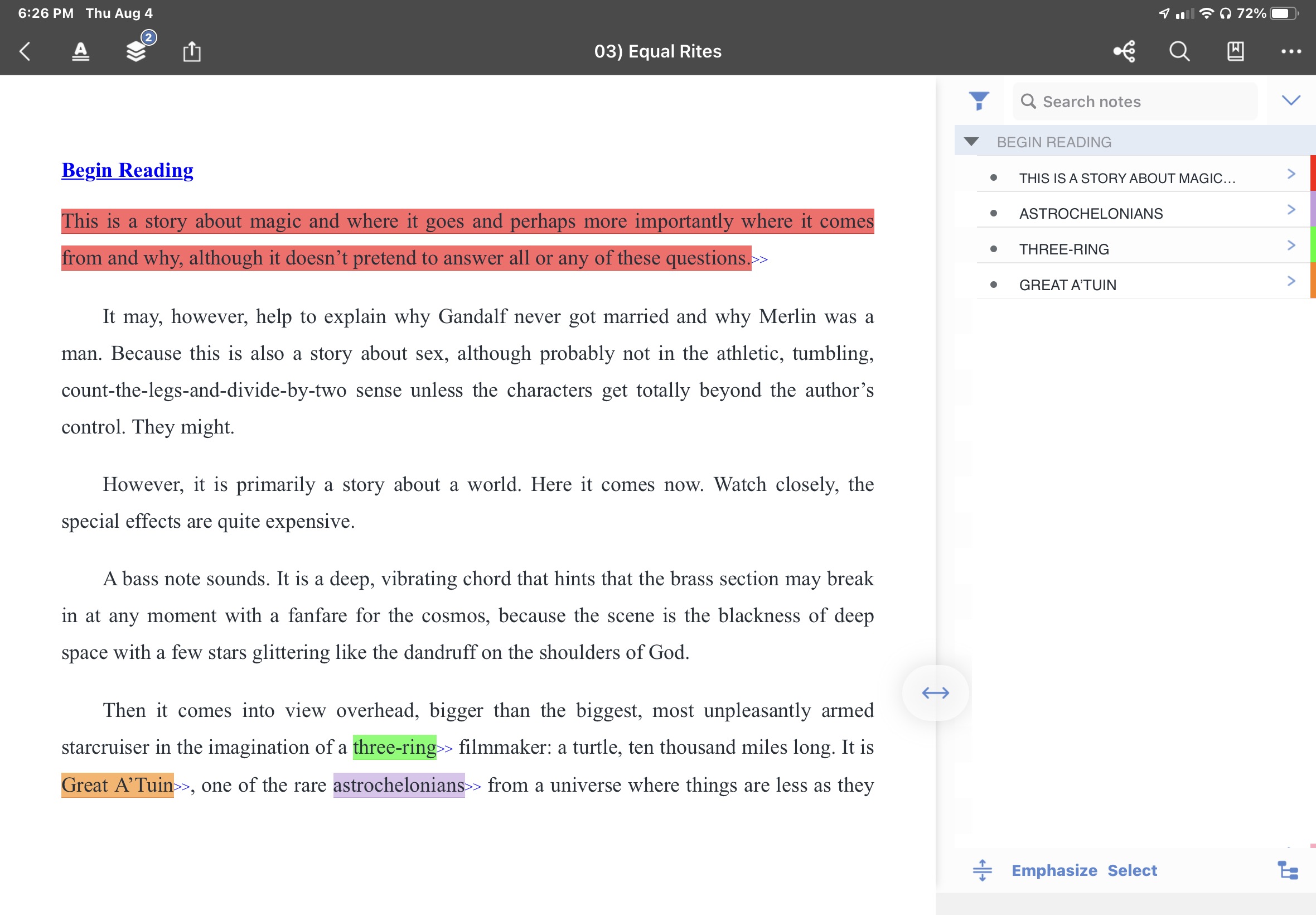Screen dimensions: 1316x915
Task: Tap the location arrow icon in status bar
Action: 1164,13
